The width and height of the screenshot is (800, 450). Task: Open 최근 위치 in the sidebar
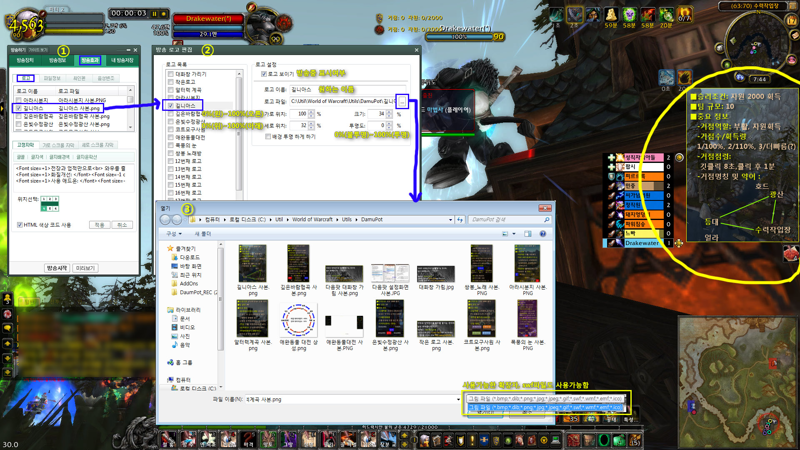pos(186,275)
